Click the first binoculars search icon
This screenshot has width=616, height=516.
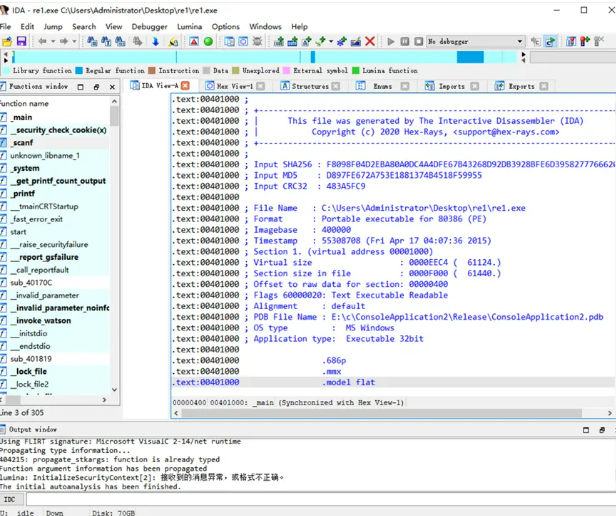click(92, 41)
